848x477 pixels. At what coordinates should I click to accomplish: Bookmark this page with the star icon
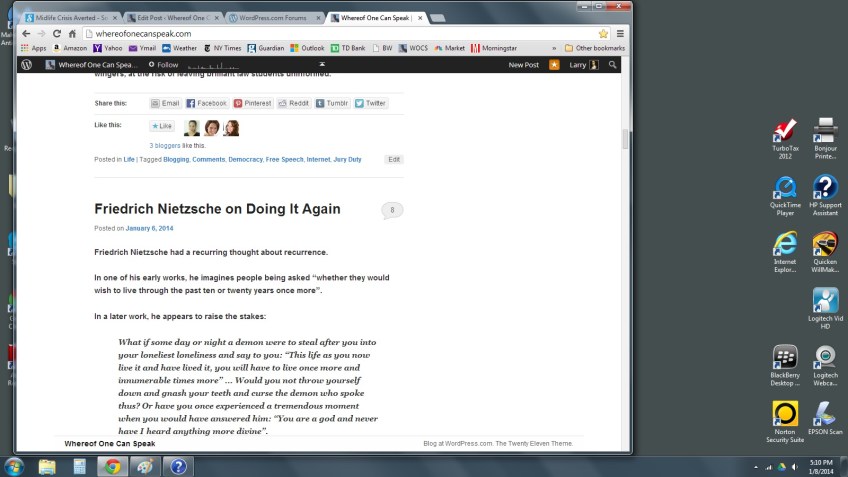[603, 33]
